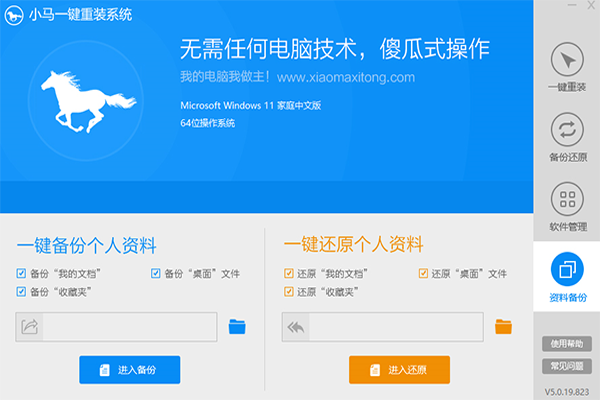Viewport: 600px width, 400px height.
Task: Switch to the 备份还原 sidebar section
Action: [x=567, y=137]
